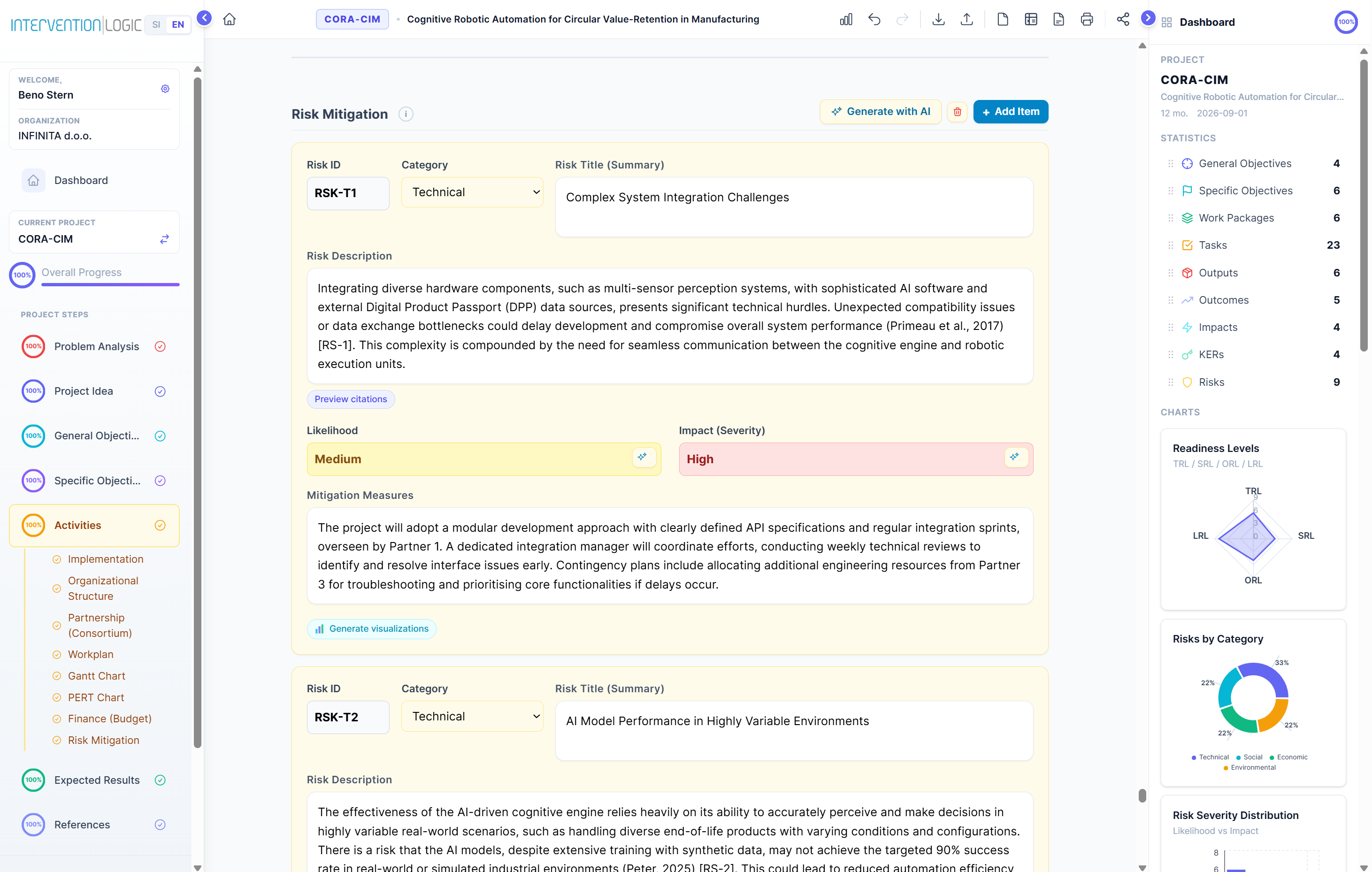Click the main content vertical scrollbar thumb
This screenshot has width=1372, height=872.
1142,796
